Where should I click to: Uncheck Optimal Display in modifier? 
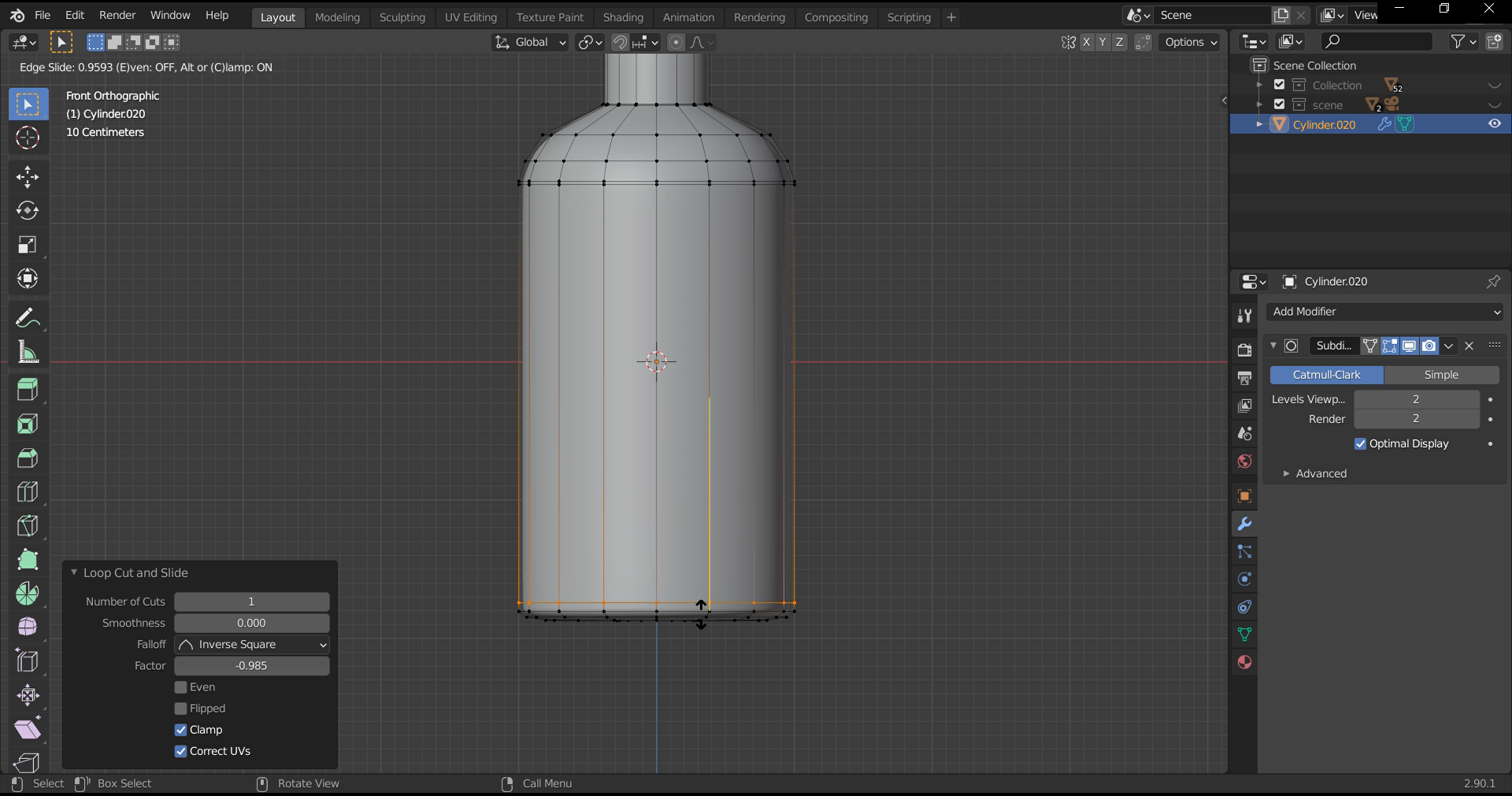click(x=1360, y=444)
